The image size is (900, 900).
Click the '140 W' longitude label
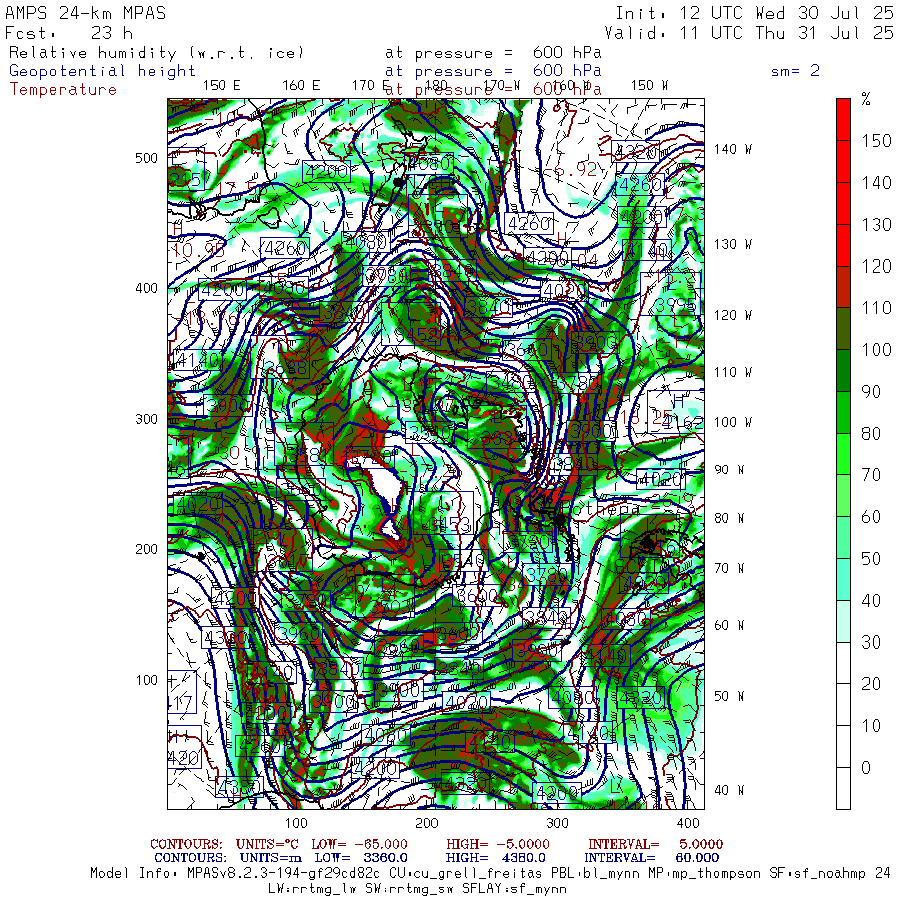point(732,149)
